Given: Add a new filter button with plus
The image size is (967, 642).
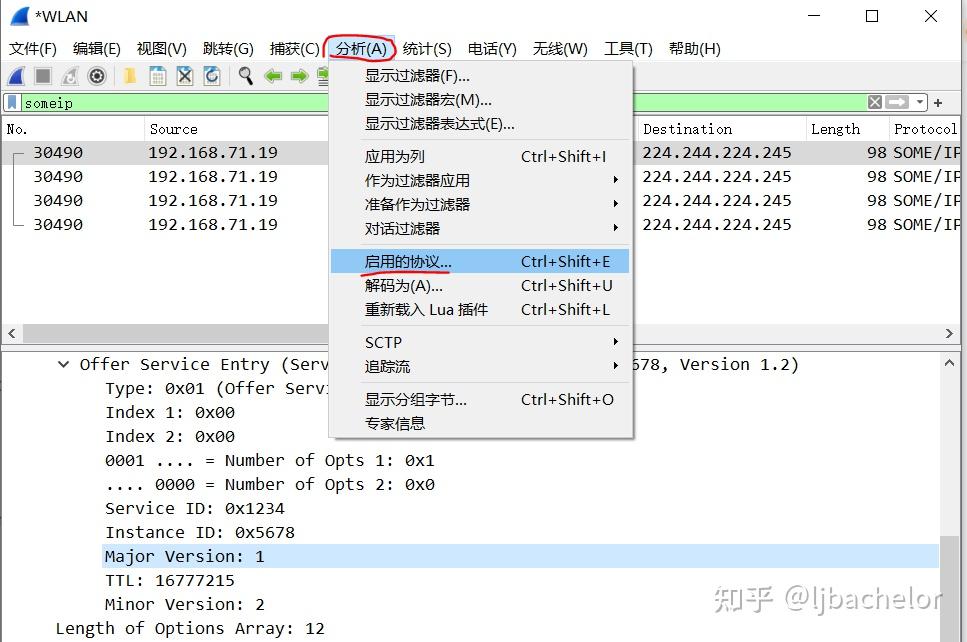Looking at the screenshot, I should [938, 101].
